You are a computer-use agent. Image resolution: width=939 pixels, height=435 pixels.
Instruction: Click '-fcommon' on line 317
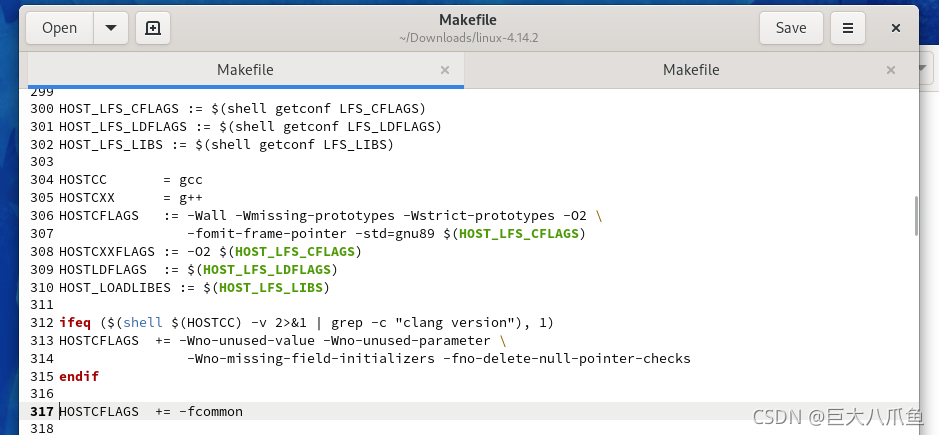pos(211,412)
